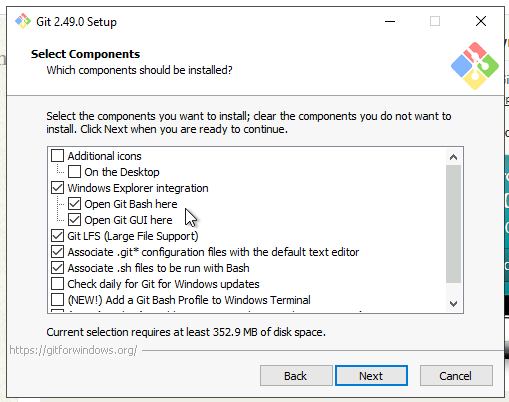The image size is (509, 402).
Task: Click the scroll down arrow in components list
Action: (453, 304)
